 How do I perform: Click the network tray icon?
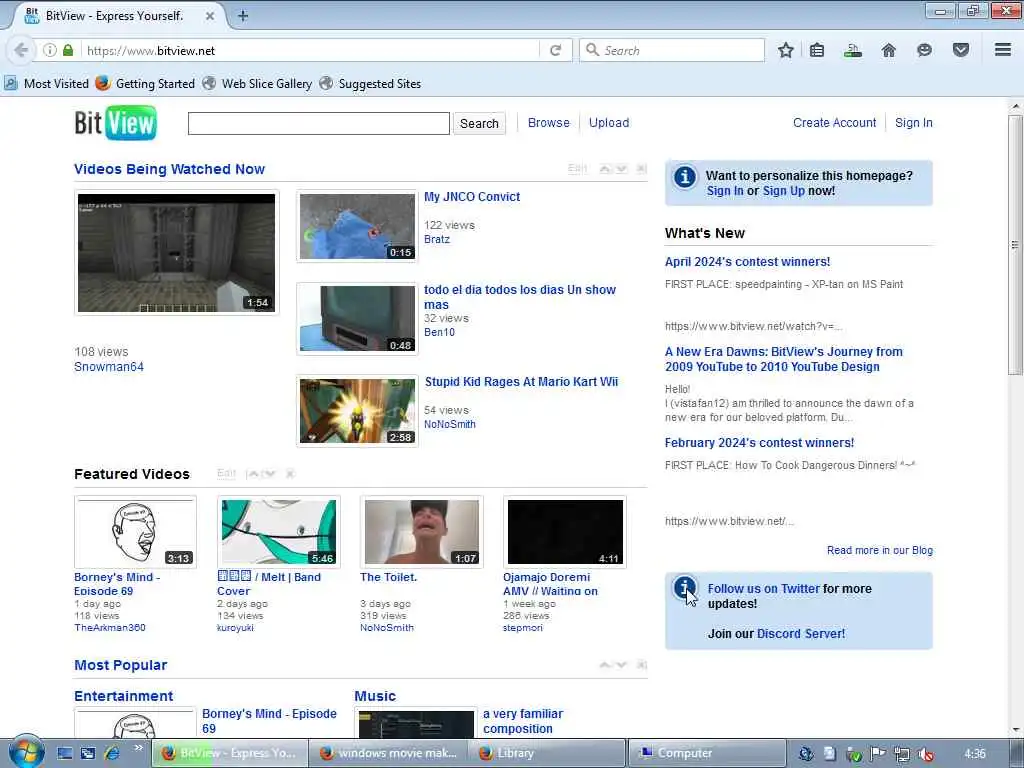click(x=901, y=754)
